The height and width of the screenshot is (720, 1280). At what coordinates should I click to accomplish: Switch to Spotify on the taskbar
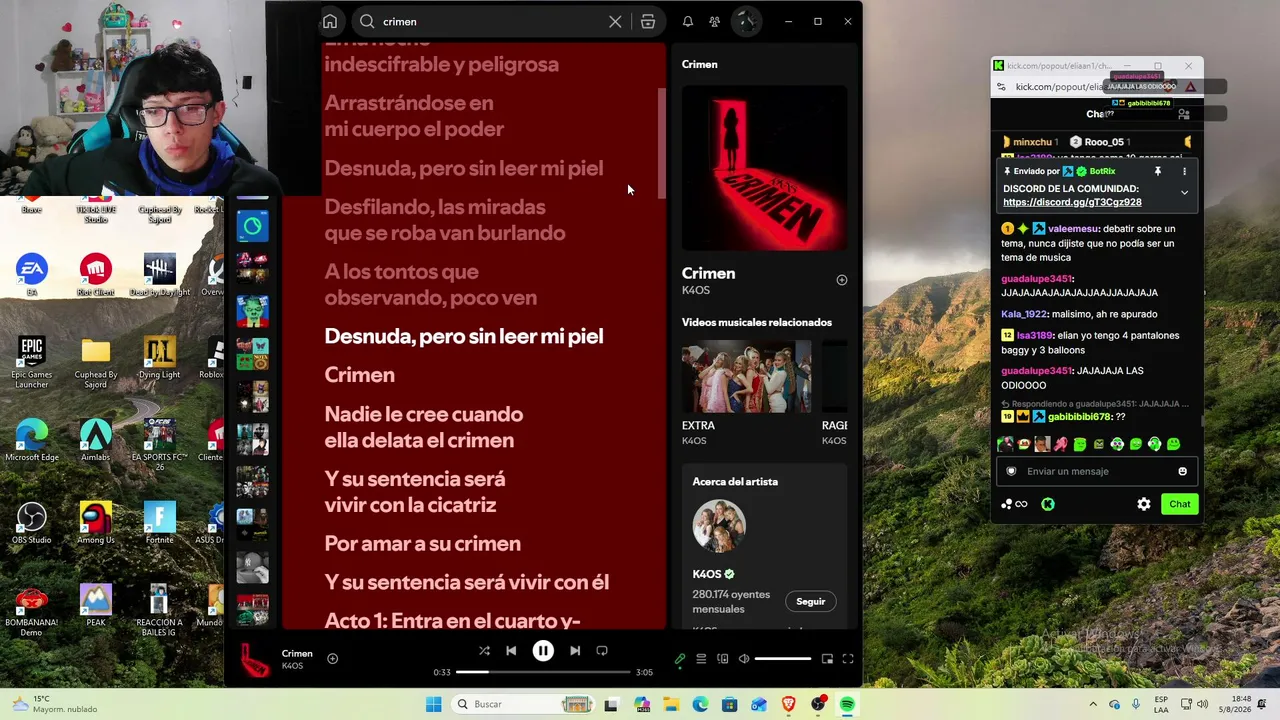click(847, 704)
